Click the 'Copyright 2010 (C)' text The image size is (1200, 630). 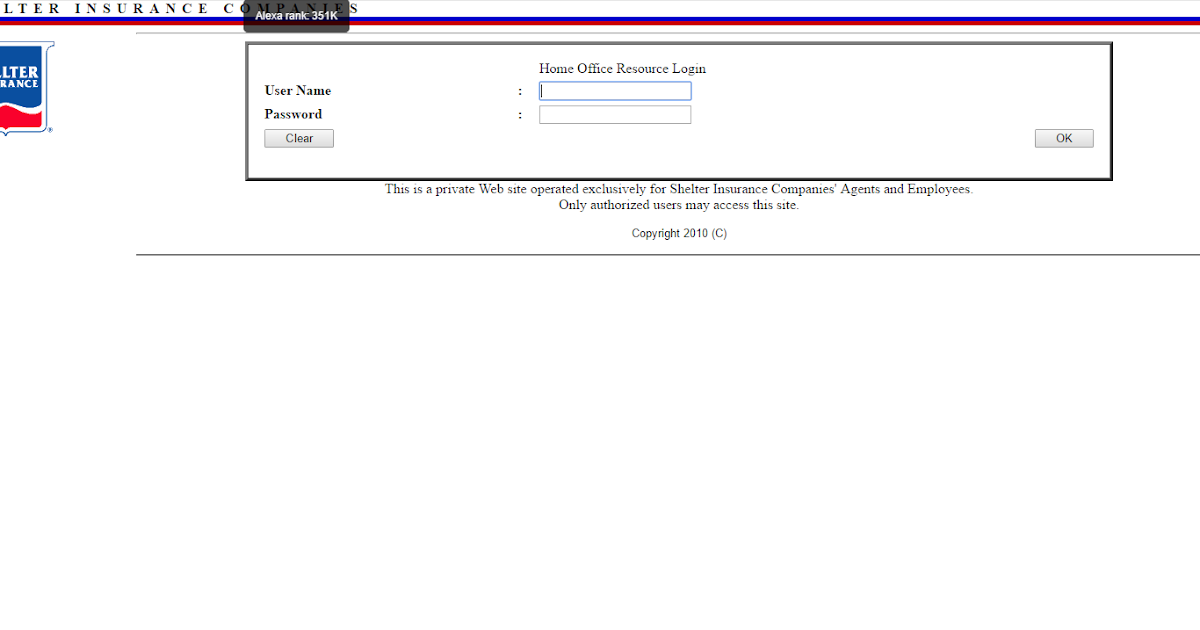click(679, 233)
